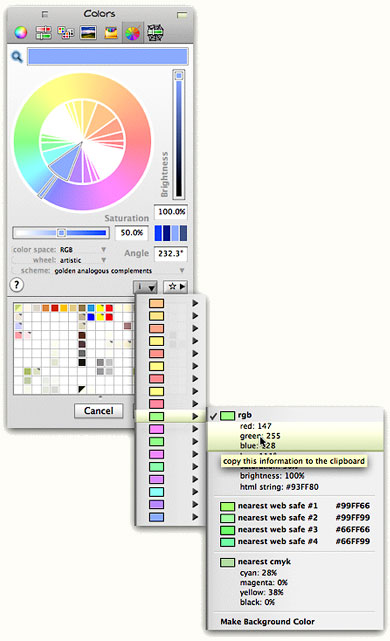Copy the 'blue: 128' value

[258, 446]
